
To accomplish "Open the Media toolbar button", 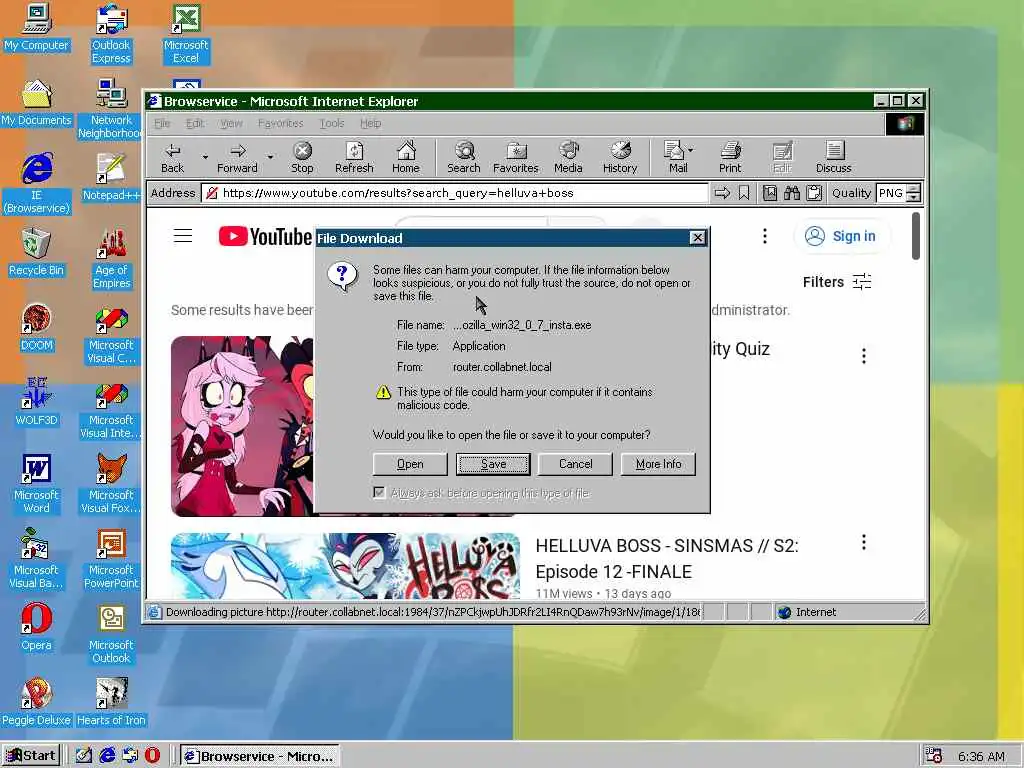I will [x=568, y=157].
